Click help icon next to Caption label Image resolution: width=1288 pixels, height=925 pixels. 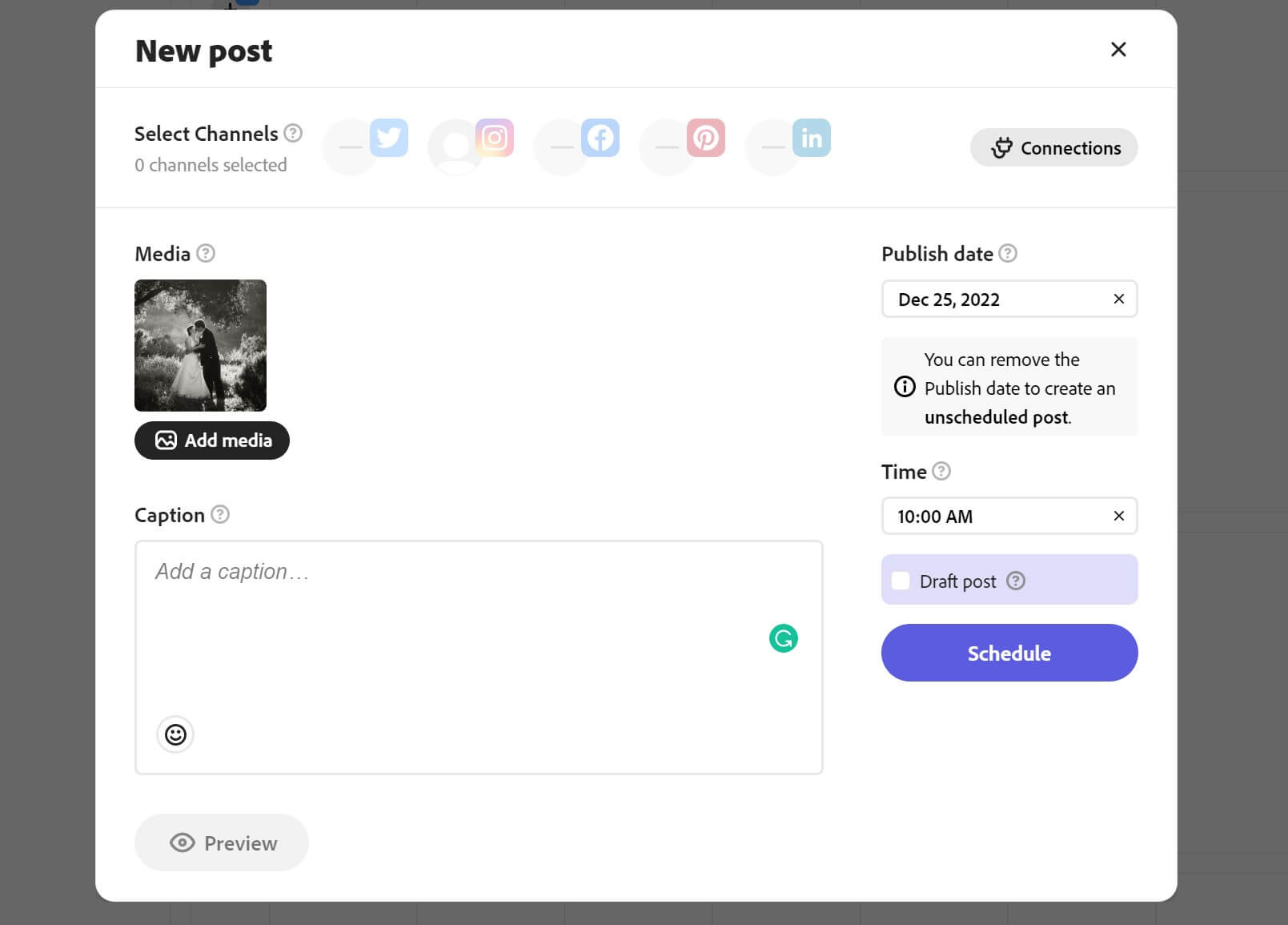[x=220, y=514]
